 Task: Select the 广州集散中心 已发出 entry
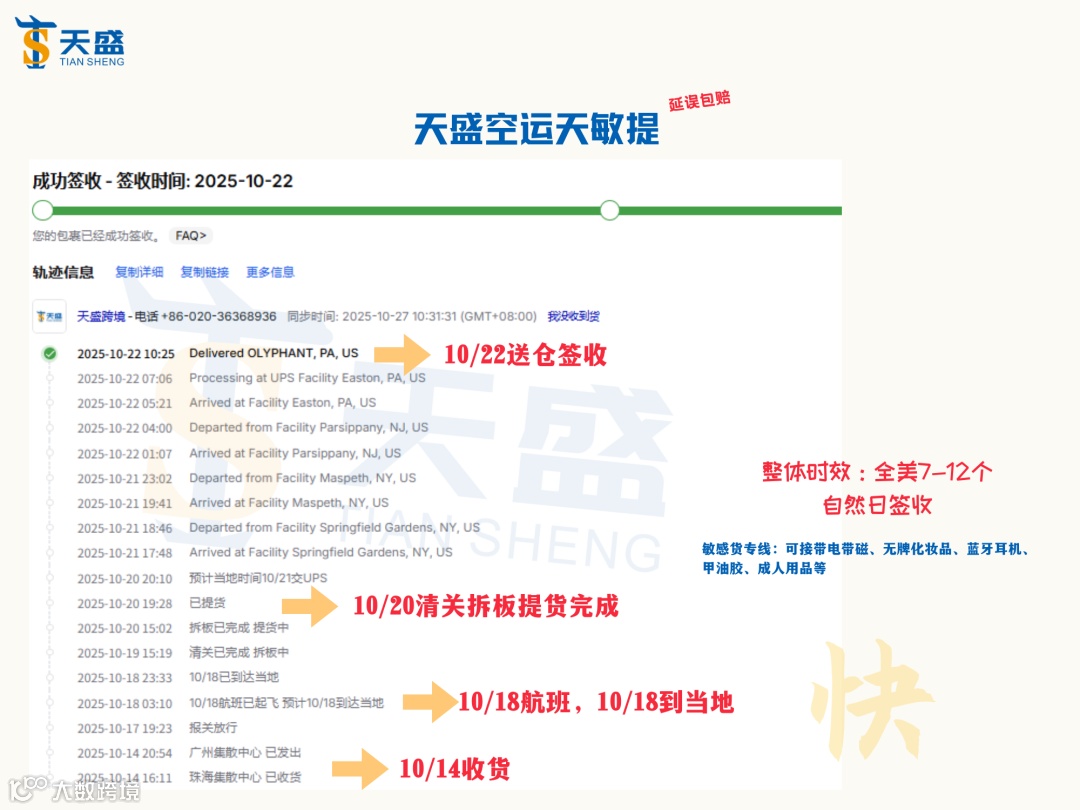point(245,752)
